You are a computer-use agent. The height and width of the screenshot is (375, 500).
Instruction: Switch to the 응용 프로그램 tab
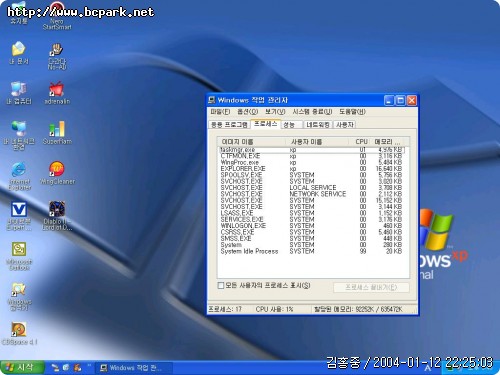point(229,125)
